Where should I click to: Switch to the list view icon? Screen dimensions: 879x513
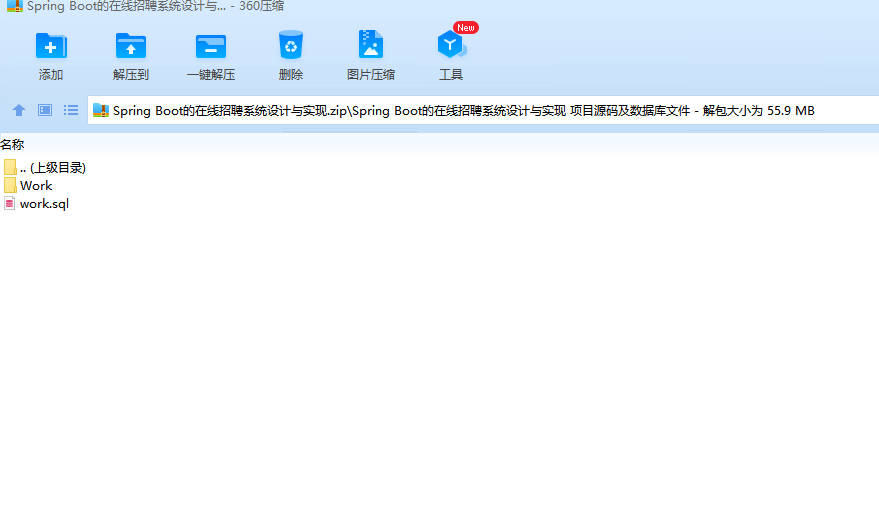pyautogui.click(x=71, y=110)
